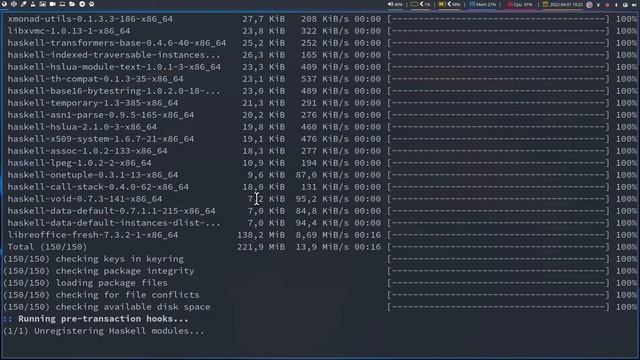Viewport: 640px width, 360px height.
Task: Open the stamp-shaped workspace icon
Action: 33,4
